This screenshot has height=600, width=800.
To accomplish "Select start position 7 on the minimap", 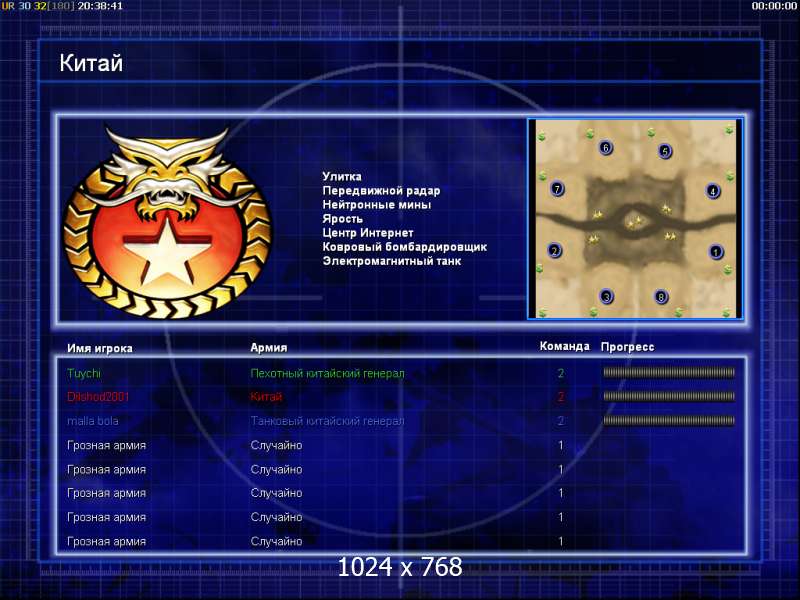I will (x=557, y=189).
